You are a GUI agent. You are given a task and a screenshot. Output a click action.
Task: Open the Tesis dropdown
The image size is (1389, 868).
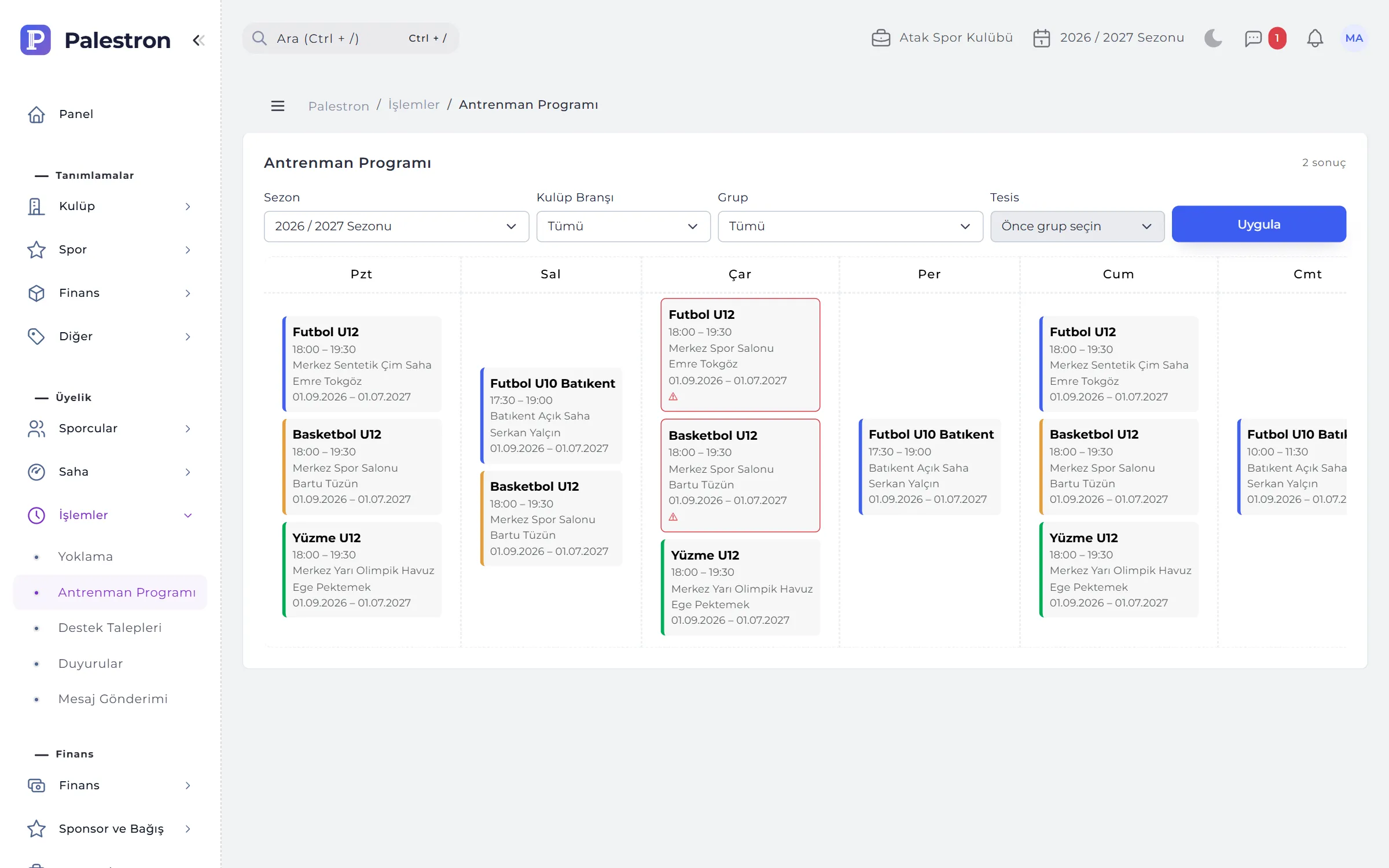[x=1077, y=226]
